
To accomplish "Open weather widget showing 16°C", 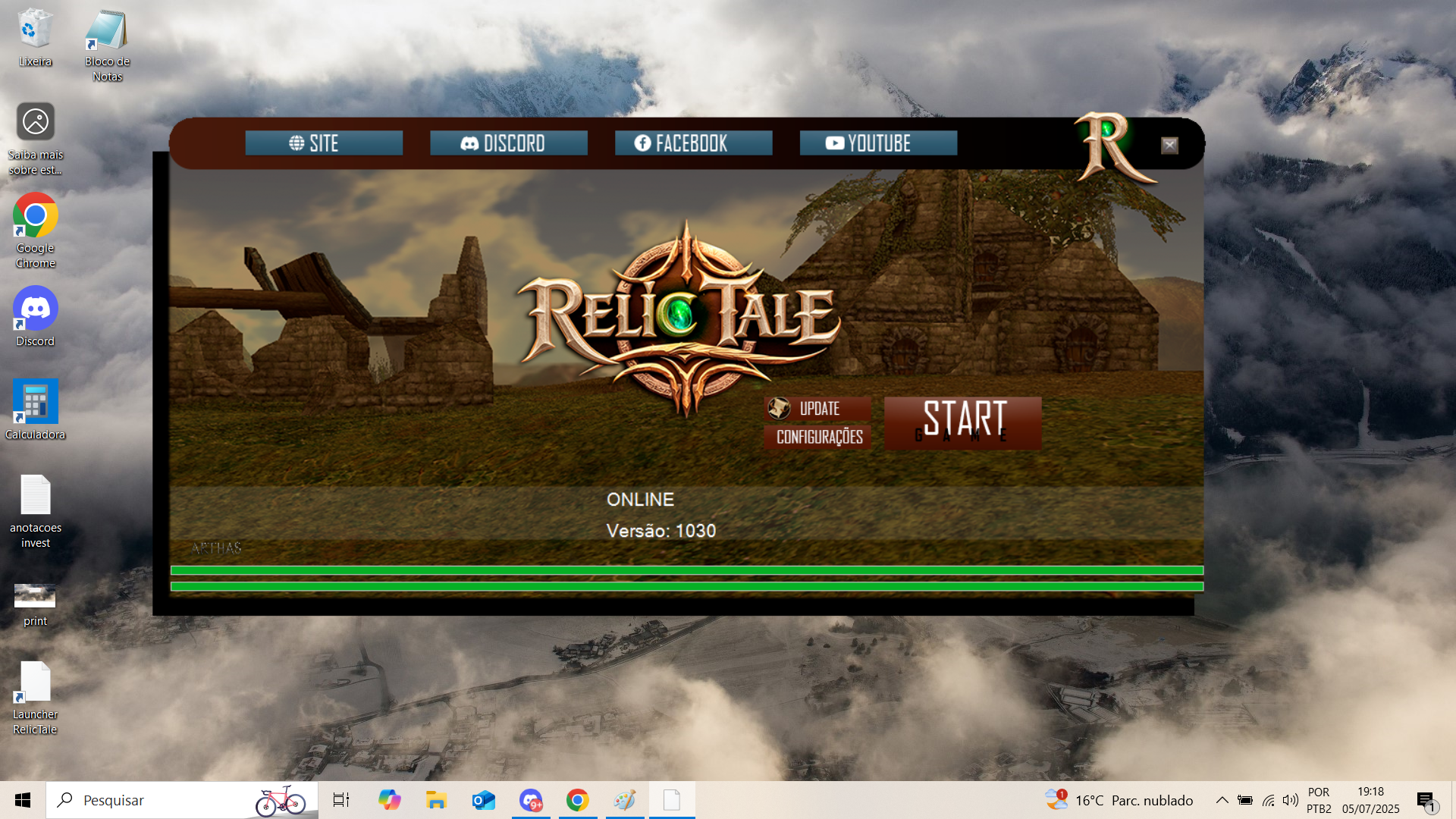I will point(1119,800).
